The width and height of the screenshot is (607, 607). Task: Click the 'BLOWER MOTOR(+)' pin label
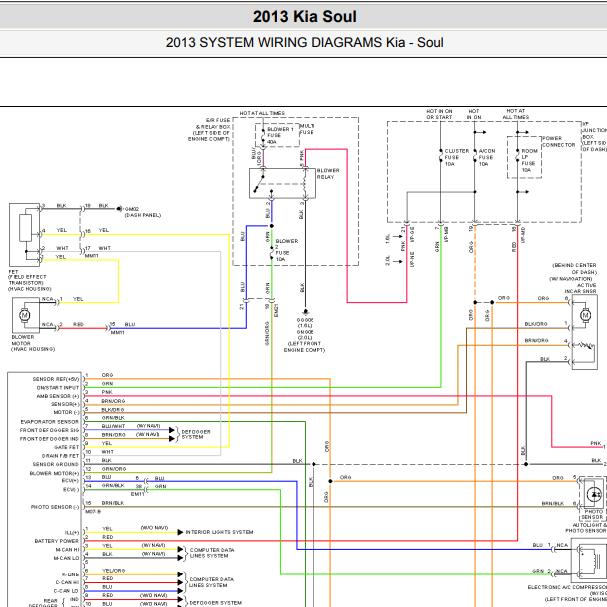pyautogui.click(x=54, y=473)
